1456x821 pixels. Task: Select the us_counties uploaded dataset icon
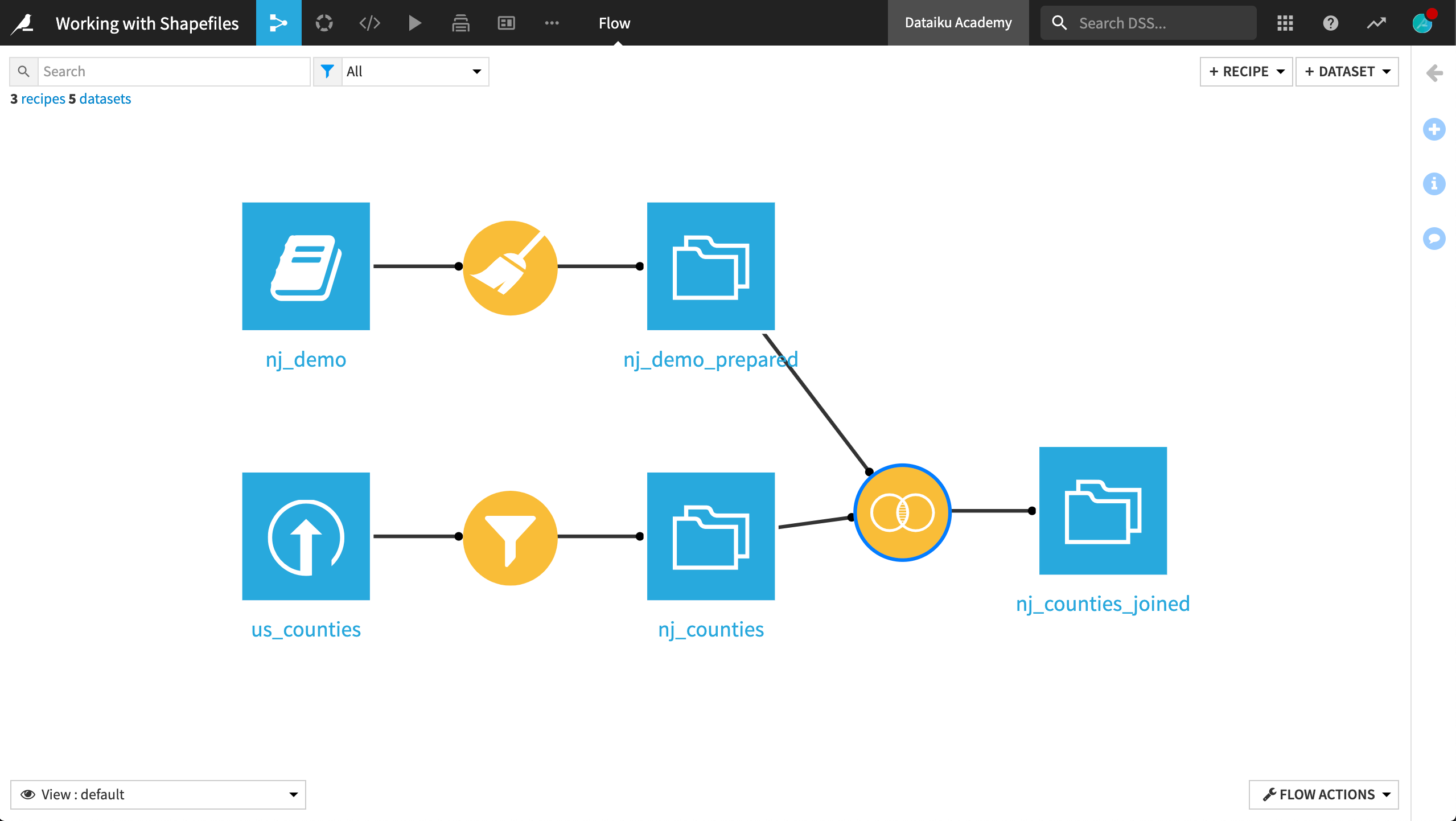[x=306, y=536]
